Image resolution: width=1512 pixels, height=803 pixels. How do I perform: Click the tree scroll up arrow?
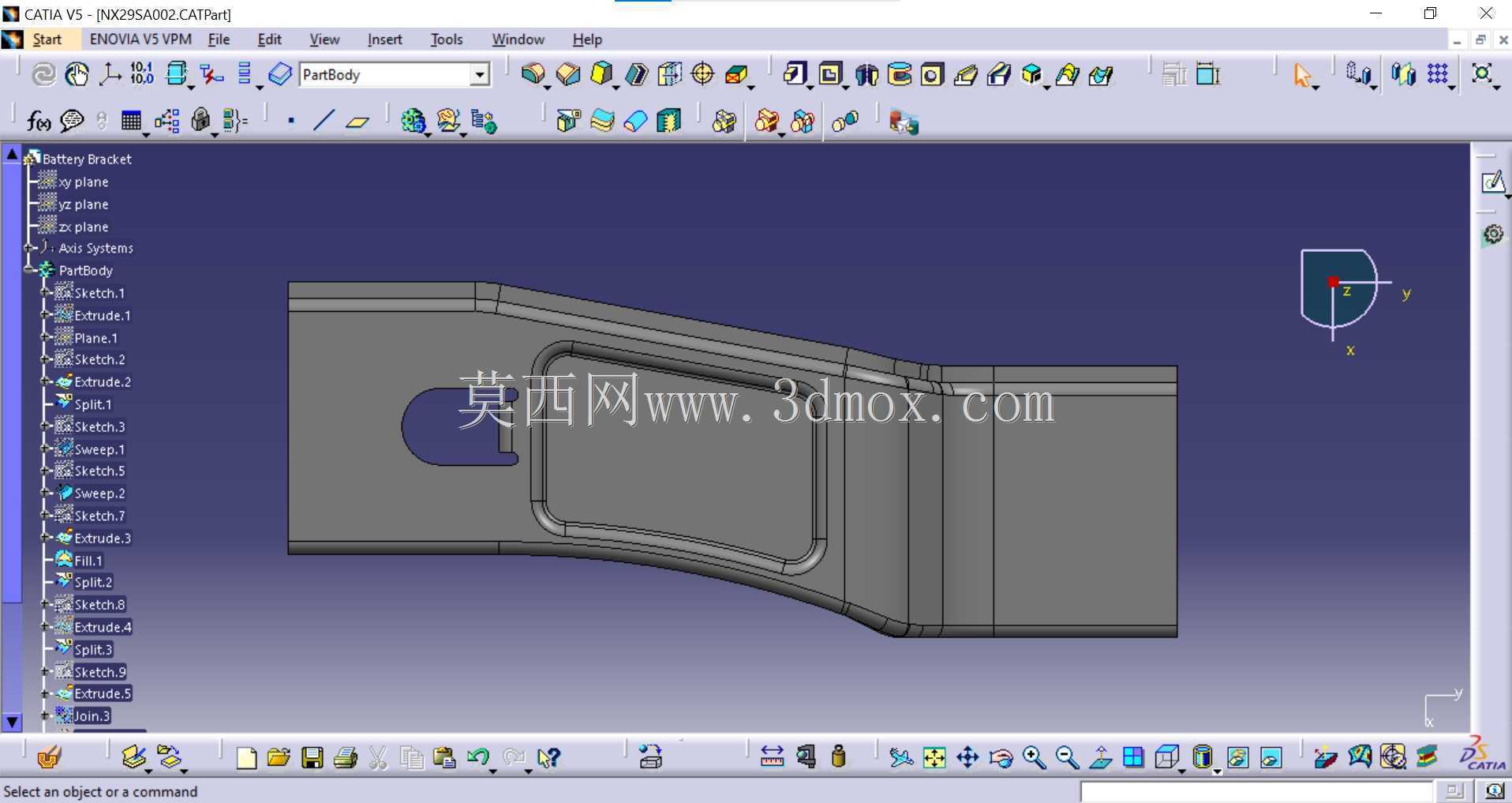pyautogui.click(x=12, y=154)
